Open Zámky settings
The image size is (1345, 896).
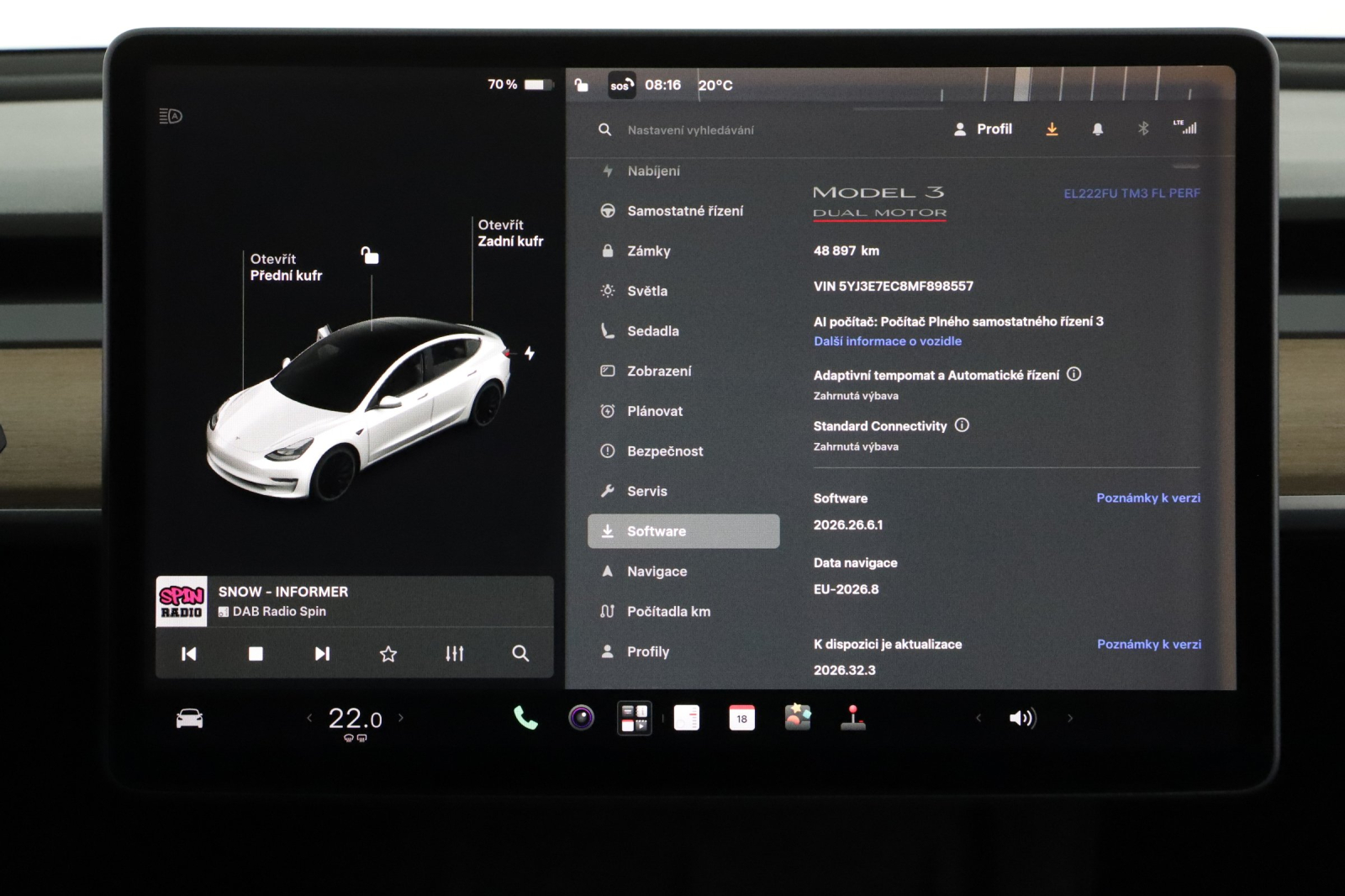683,250
